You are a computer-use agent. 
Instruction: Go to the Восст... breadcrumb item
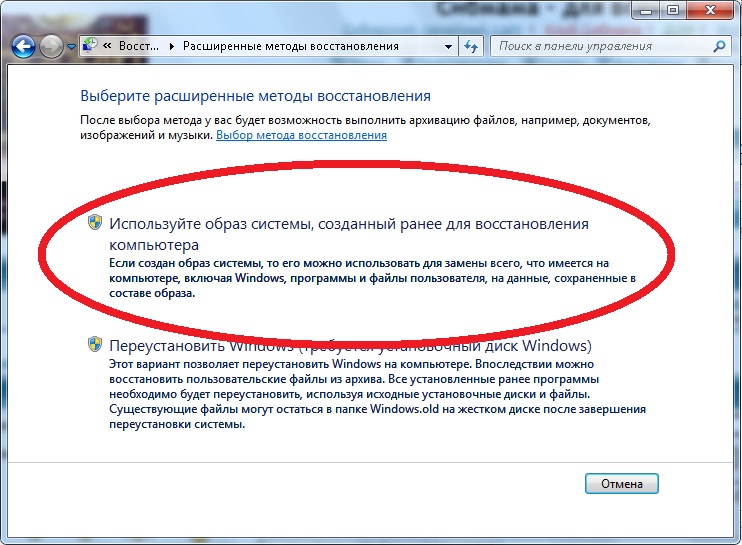tap(139, 46)
